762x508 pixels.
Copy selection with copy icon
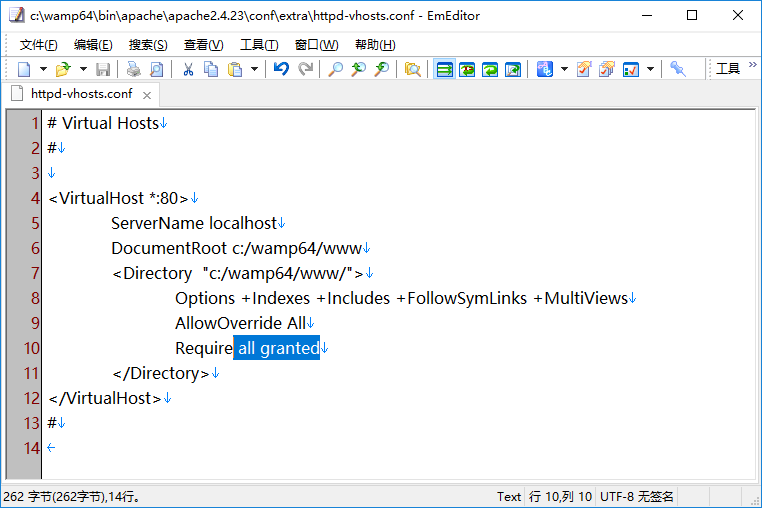click(x=211, y=70)
